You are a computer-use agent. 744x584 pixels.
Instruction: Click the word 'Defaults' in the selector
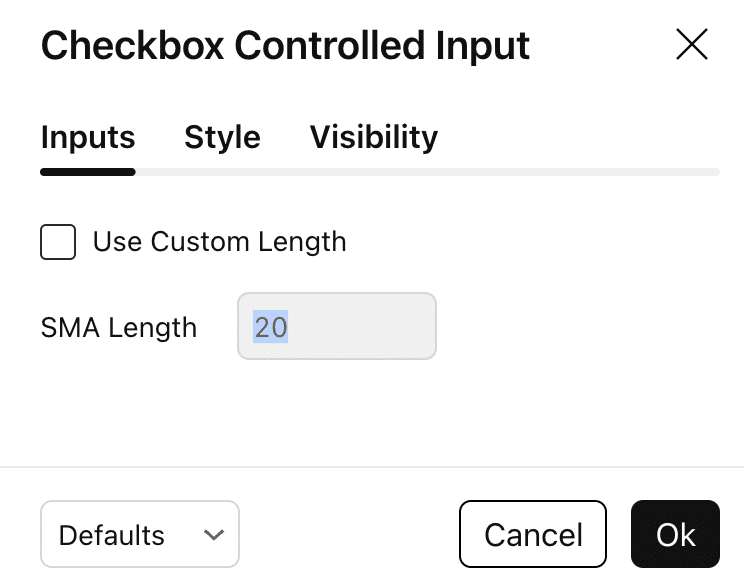click(111, 535)
